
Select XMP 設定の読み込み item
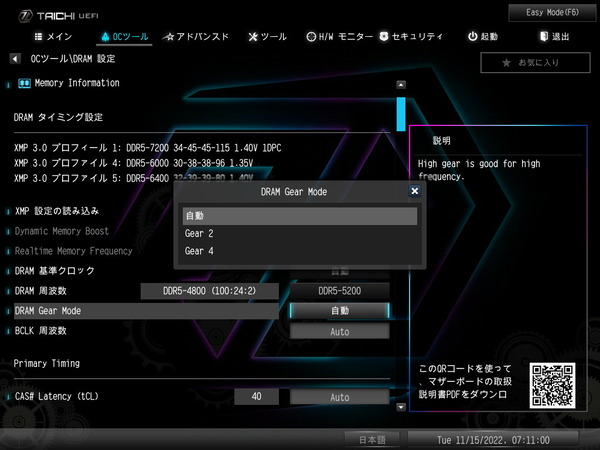coord(57,211)
